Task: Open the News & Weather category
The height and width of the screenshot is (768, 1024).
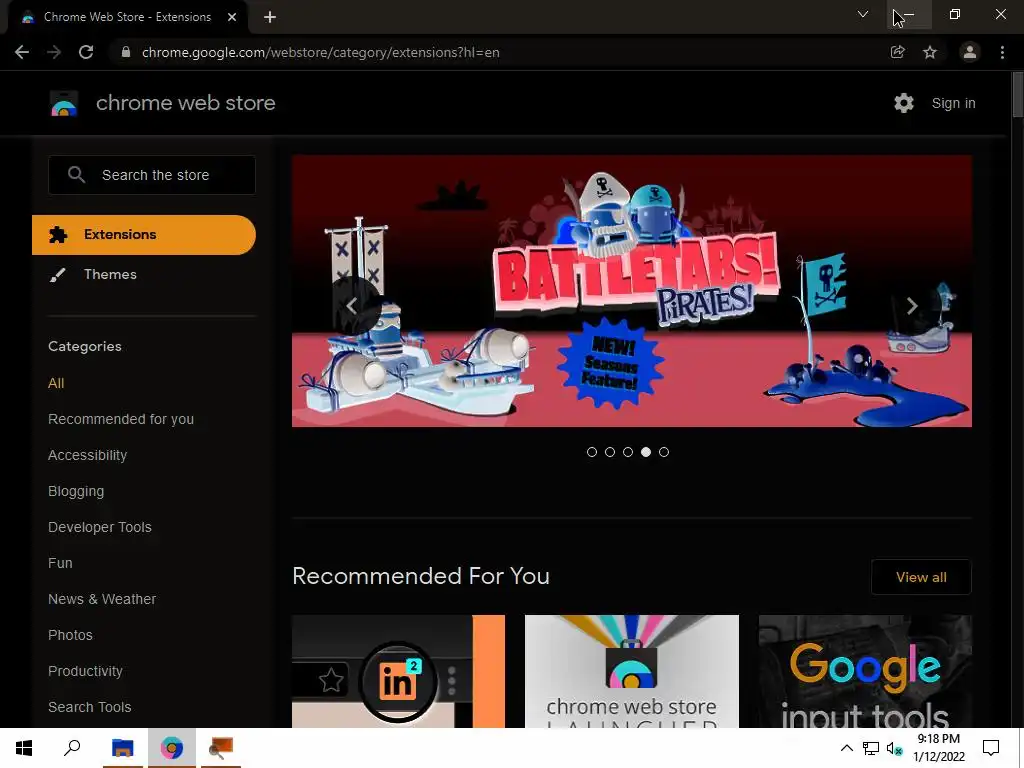Action: pyautogui.click(x=102, y=599)
